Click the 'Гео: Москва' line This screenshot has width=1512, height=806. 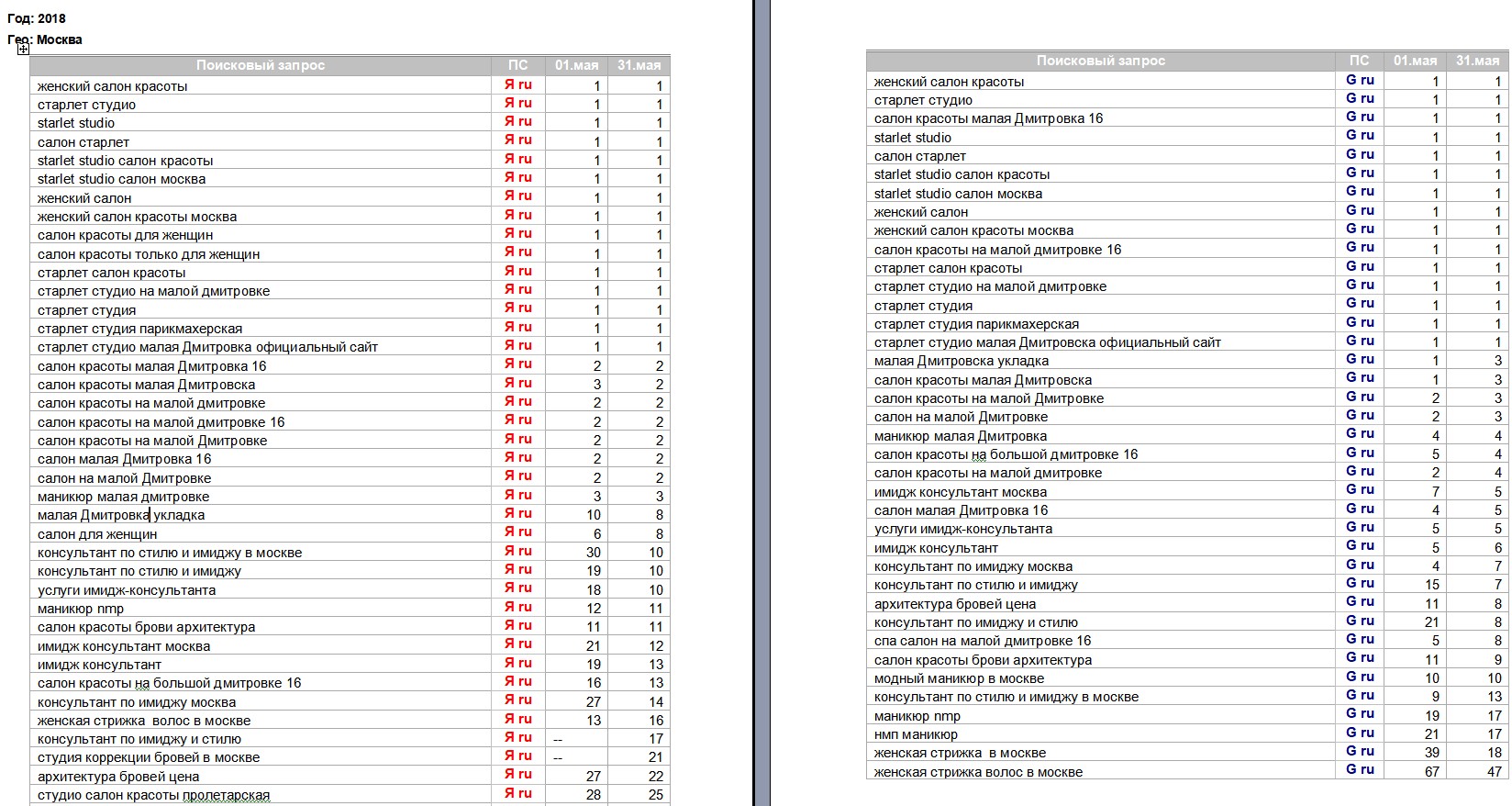(45, 39)
